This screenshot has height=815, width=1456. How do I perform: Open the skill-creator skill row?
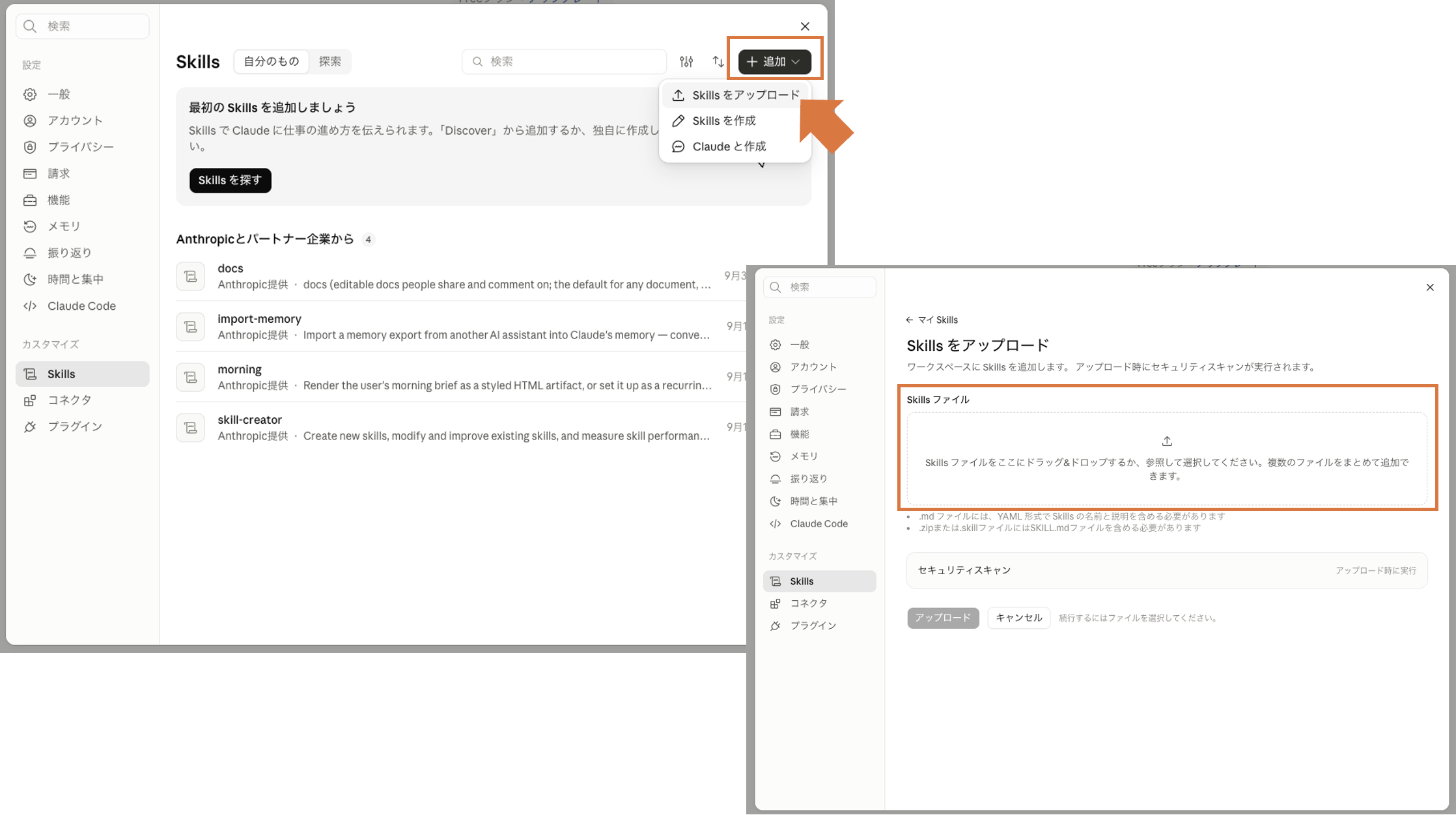click(x=461, y=428)
